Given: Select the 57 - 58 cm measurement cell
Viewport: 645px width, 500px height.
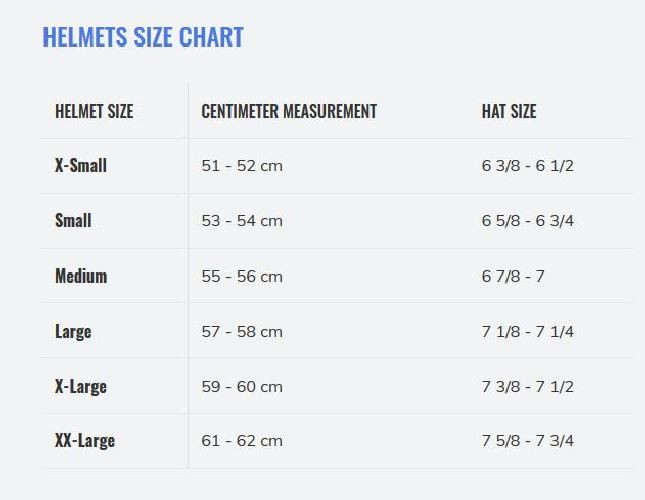Looking at the screenshot, I should tap(242, 331).
